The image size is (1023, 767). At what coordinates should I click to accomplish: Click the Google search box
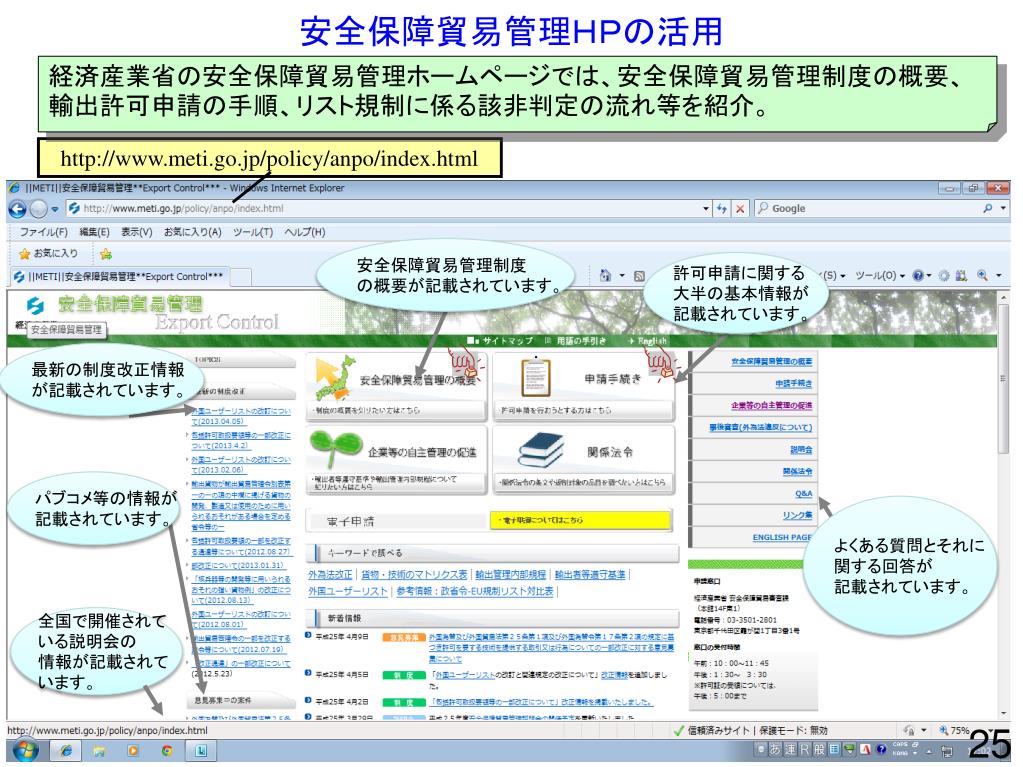click(x=868, y=209)
